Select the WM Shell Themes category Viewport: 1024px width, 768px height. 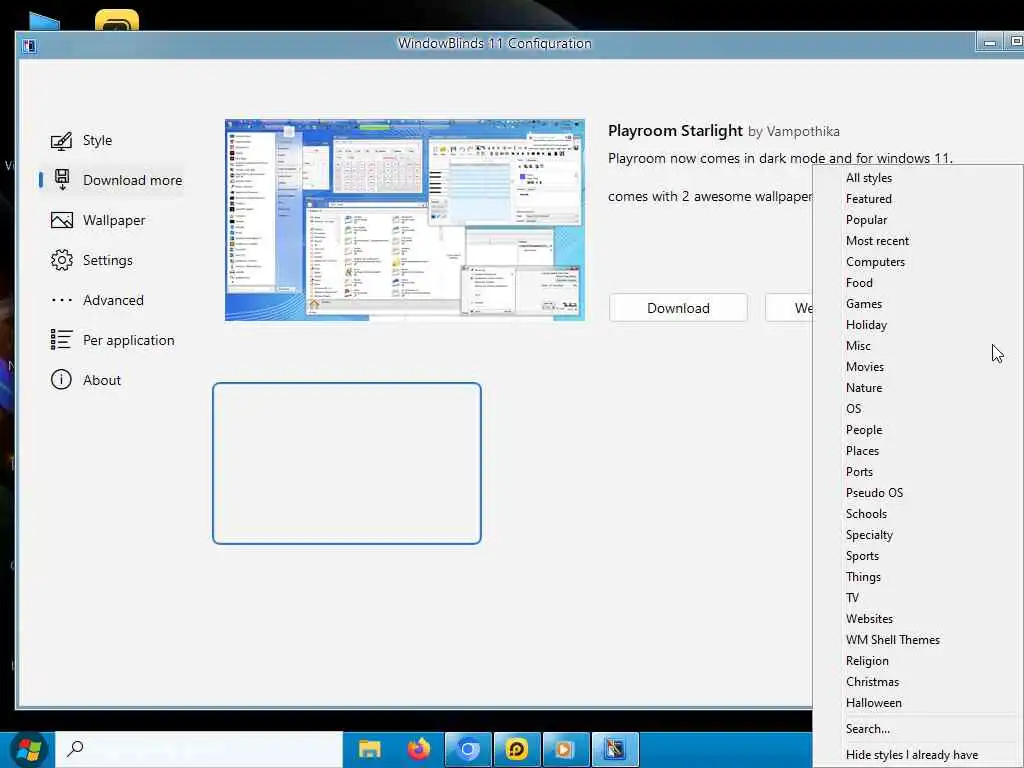pyautogui.click(x=893, y=639)
